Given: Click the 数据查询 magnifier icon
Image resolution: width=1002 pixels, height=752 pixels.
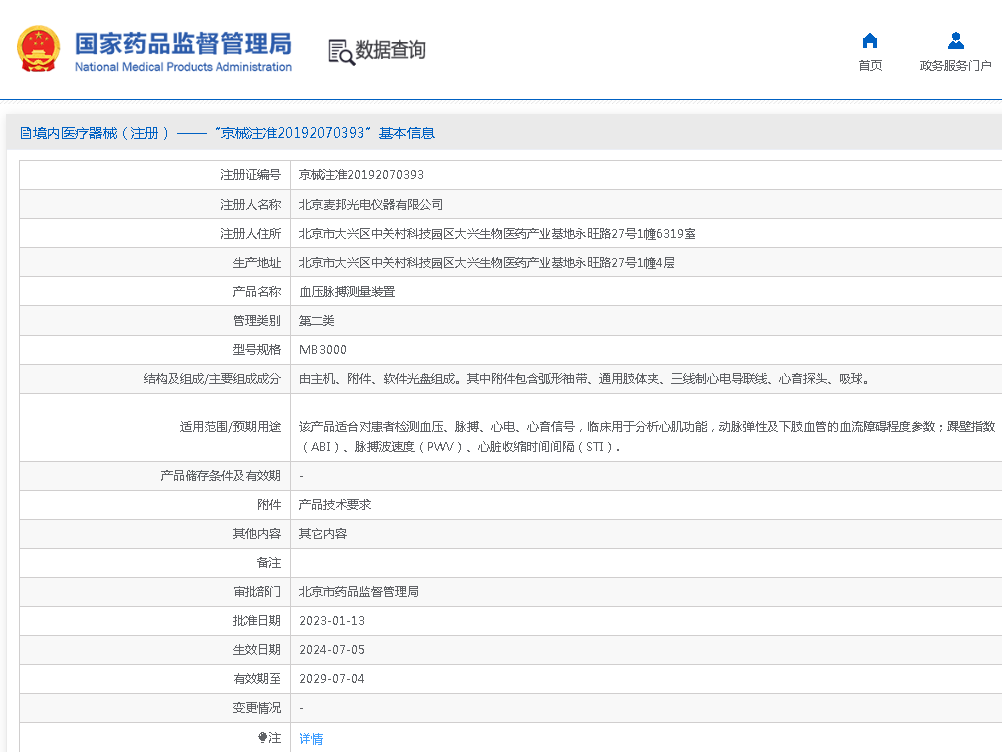Looking at the screenshot, I should [x=341, y=52].
